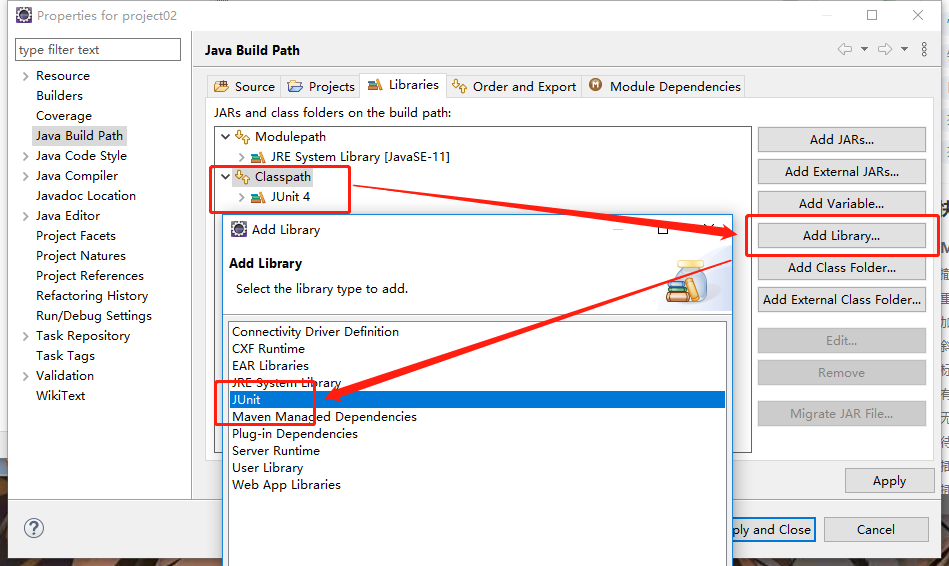Collapse the Classpath tree node
This screenshot has width=949, height=566.
[226, 177]
